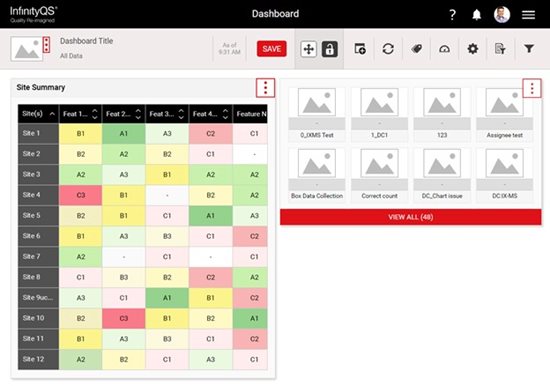Select the red C3 cell for Site 4

coord(81,195)
